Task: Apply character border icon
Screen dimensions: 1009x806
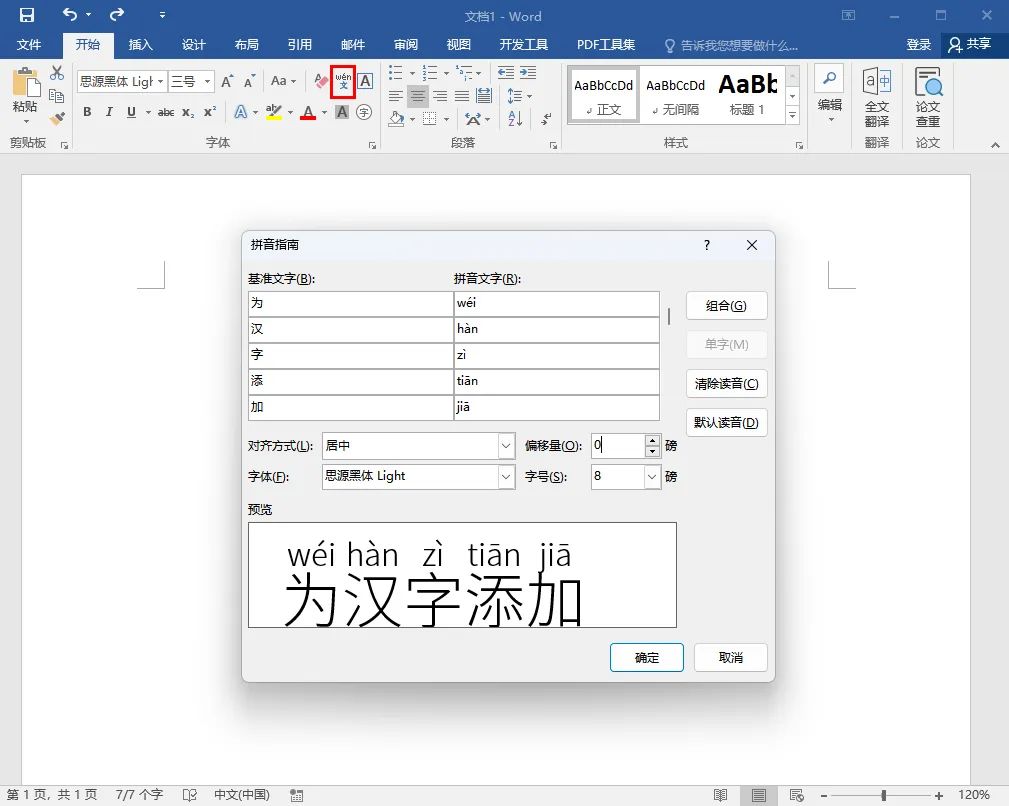Action: tap(365, 81)
